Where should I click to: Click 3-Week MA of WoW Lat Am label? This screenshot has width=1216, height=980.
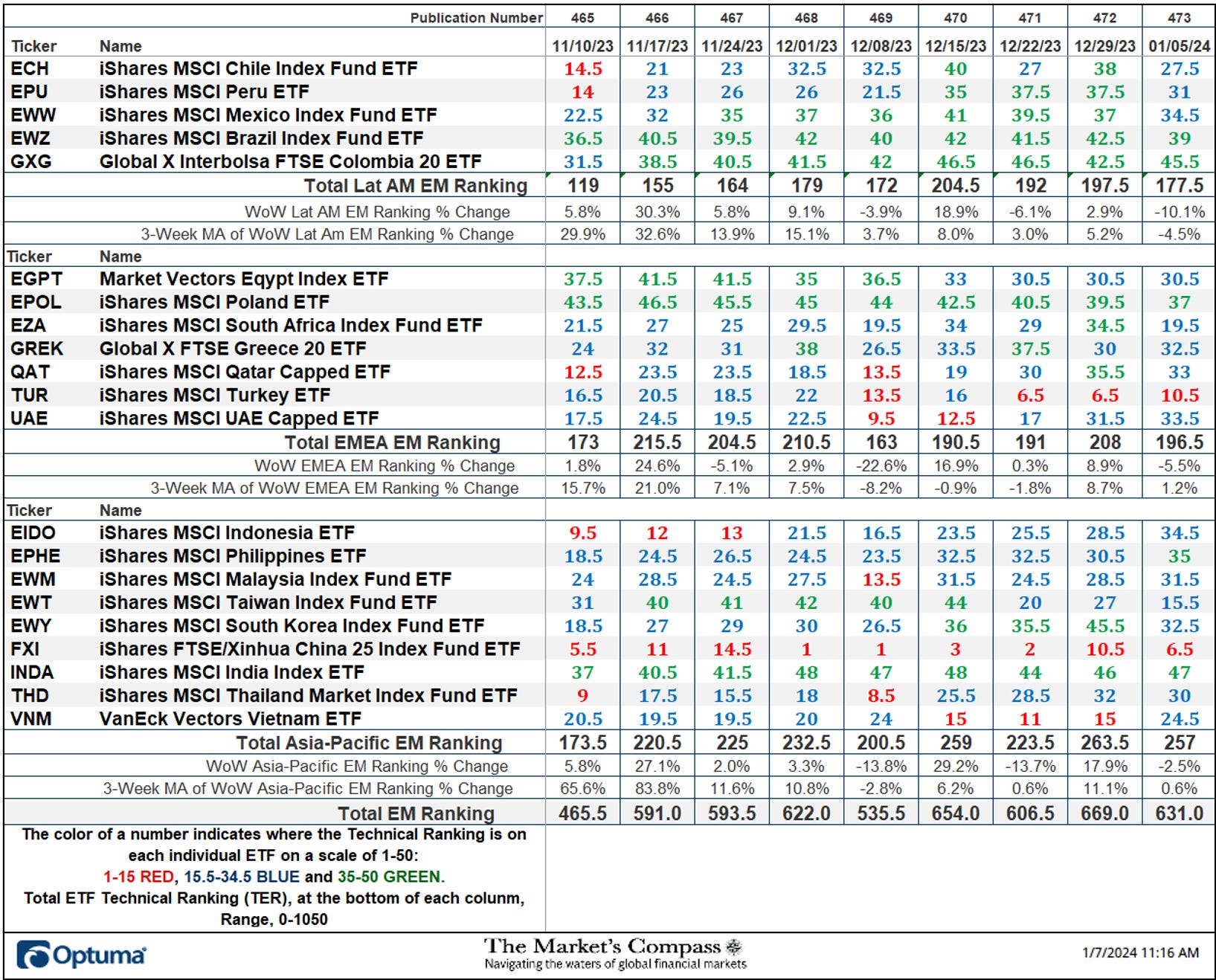pyautogui.click(x=327, y=234)
